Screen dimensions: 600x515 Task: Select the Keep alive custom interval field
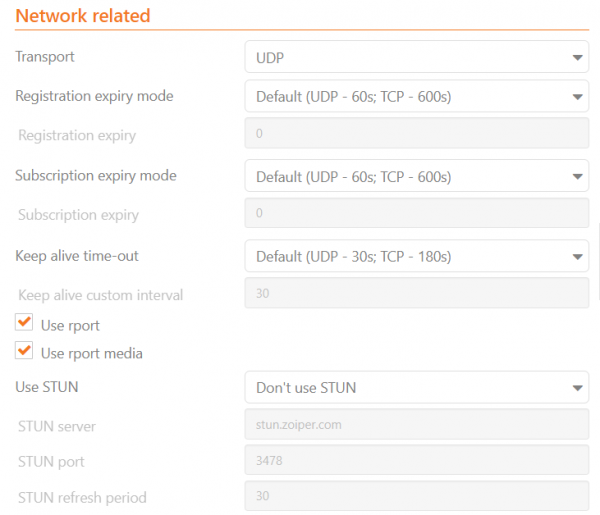click(x=416, y=294)
